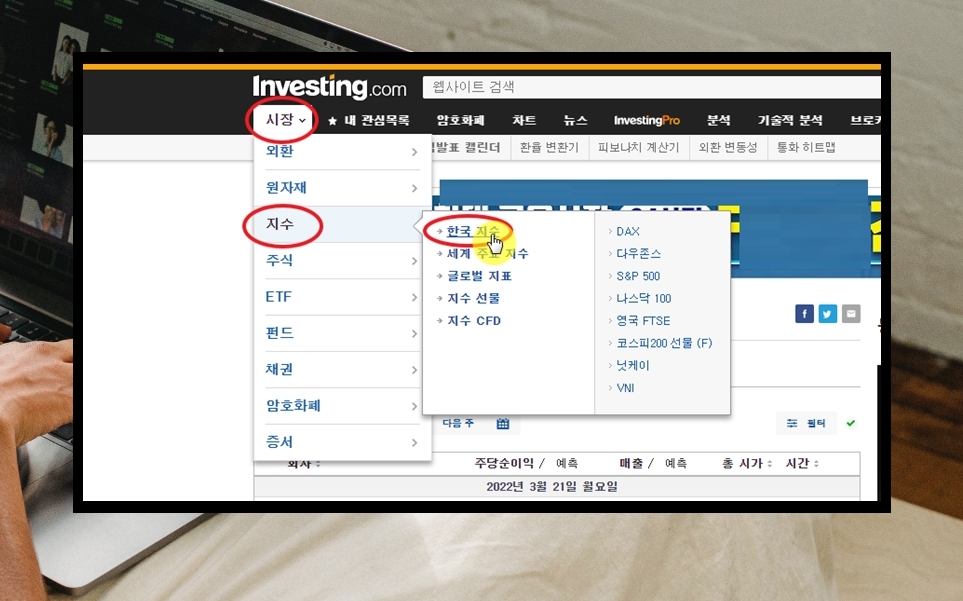Viewport: 963px width, 601px height.
Task: Share page via Facebook icon
Action: (x=804, y=314)
